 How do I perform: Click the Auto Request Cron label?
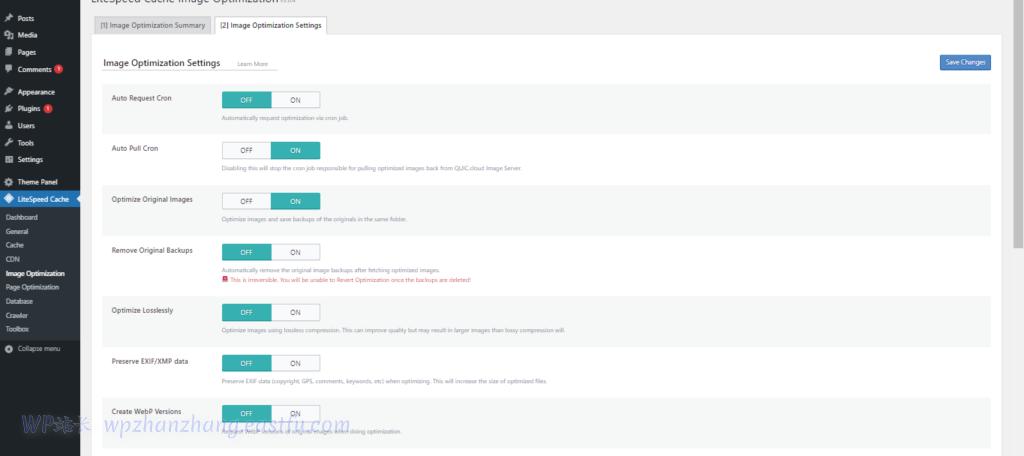pos(142,98)
